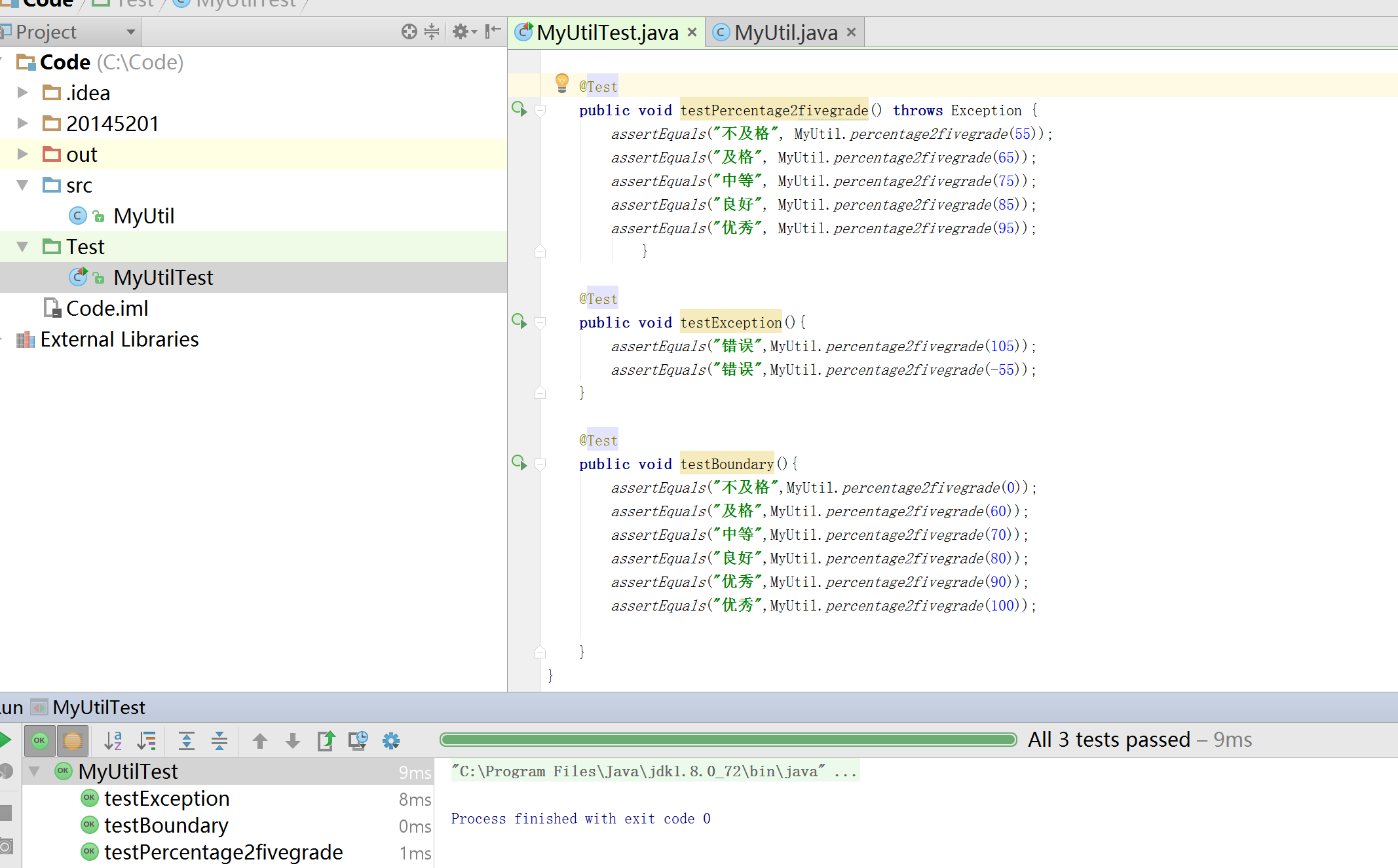Expand the 20145201 folder

(22, 123)
